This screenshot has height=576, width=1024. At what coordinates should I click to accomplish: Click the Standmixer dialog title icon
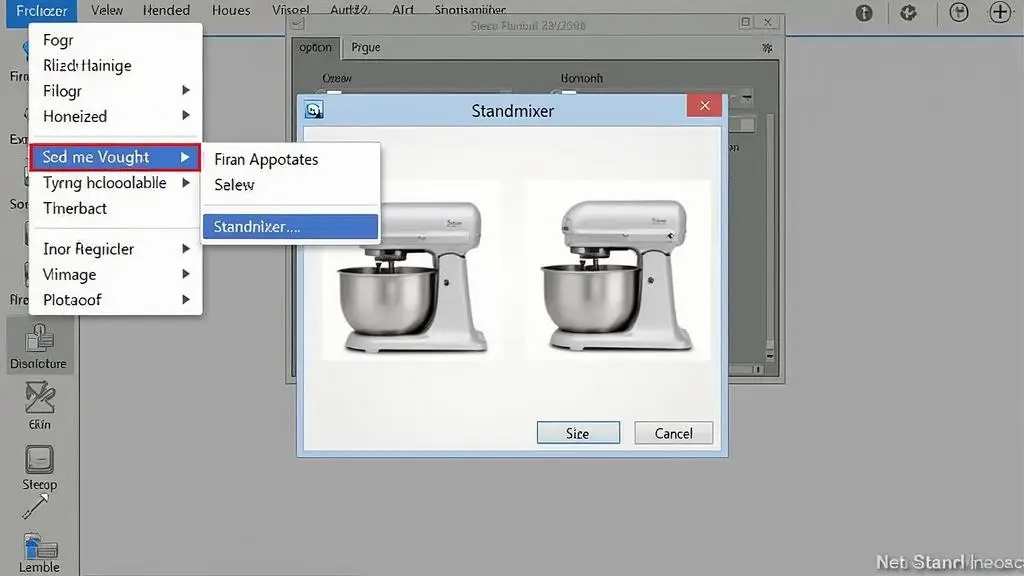(x=314, y=110)
